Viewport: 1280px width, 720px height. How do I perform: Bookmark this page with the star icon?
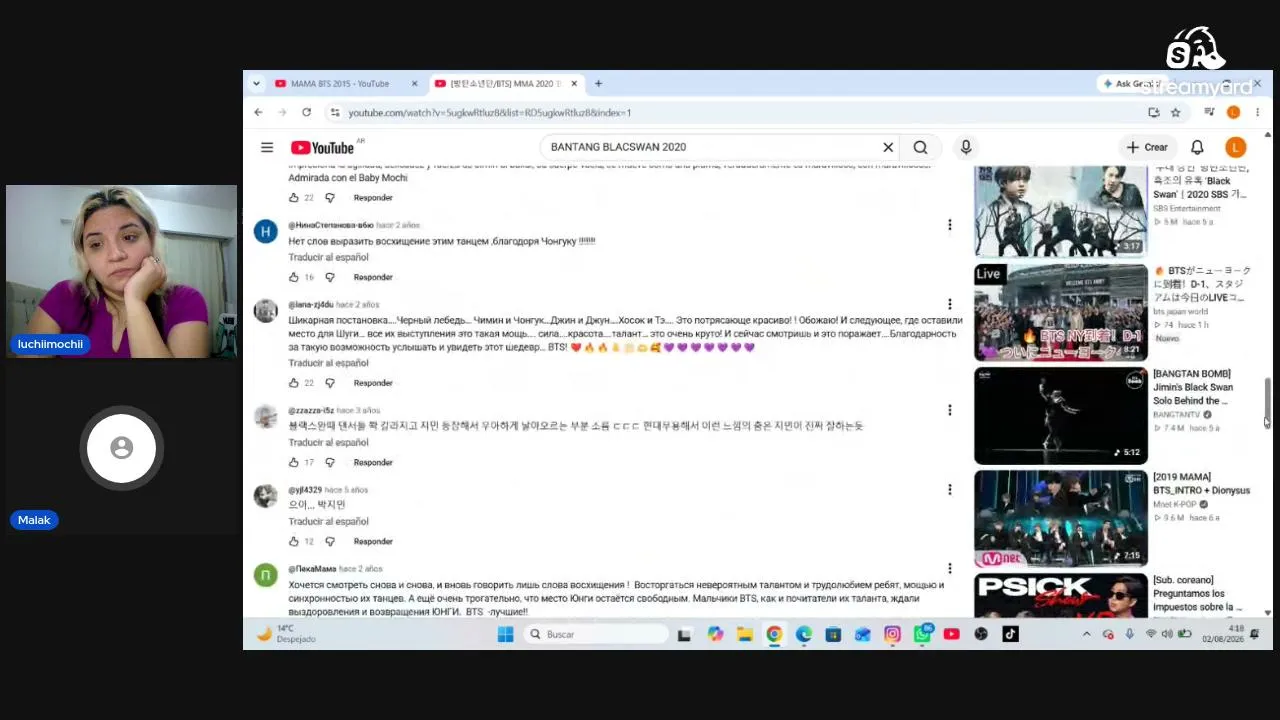(1176, 112)
